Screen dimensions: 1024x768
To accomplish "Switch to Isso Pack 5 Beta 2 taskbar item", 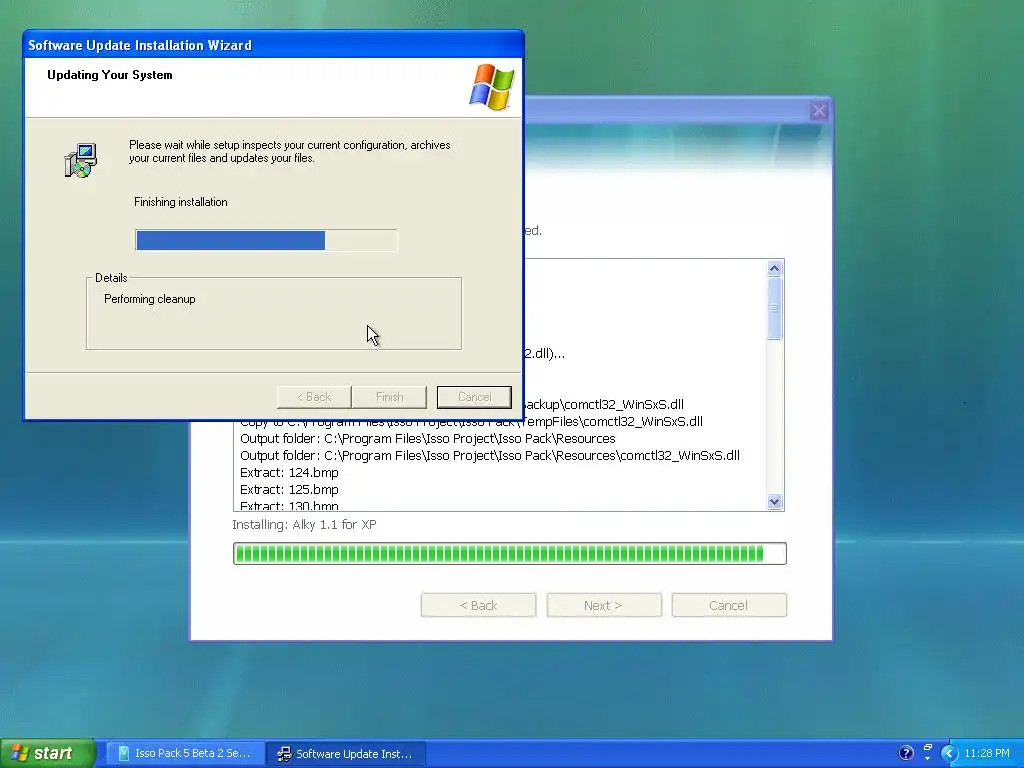I will tap(185, 753).
